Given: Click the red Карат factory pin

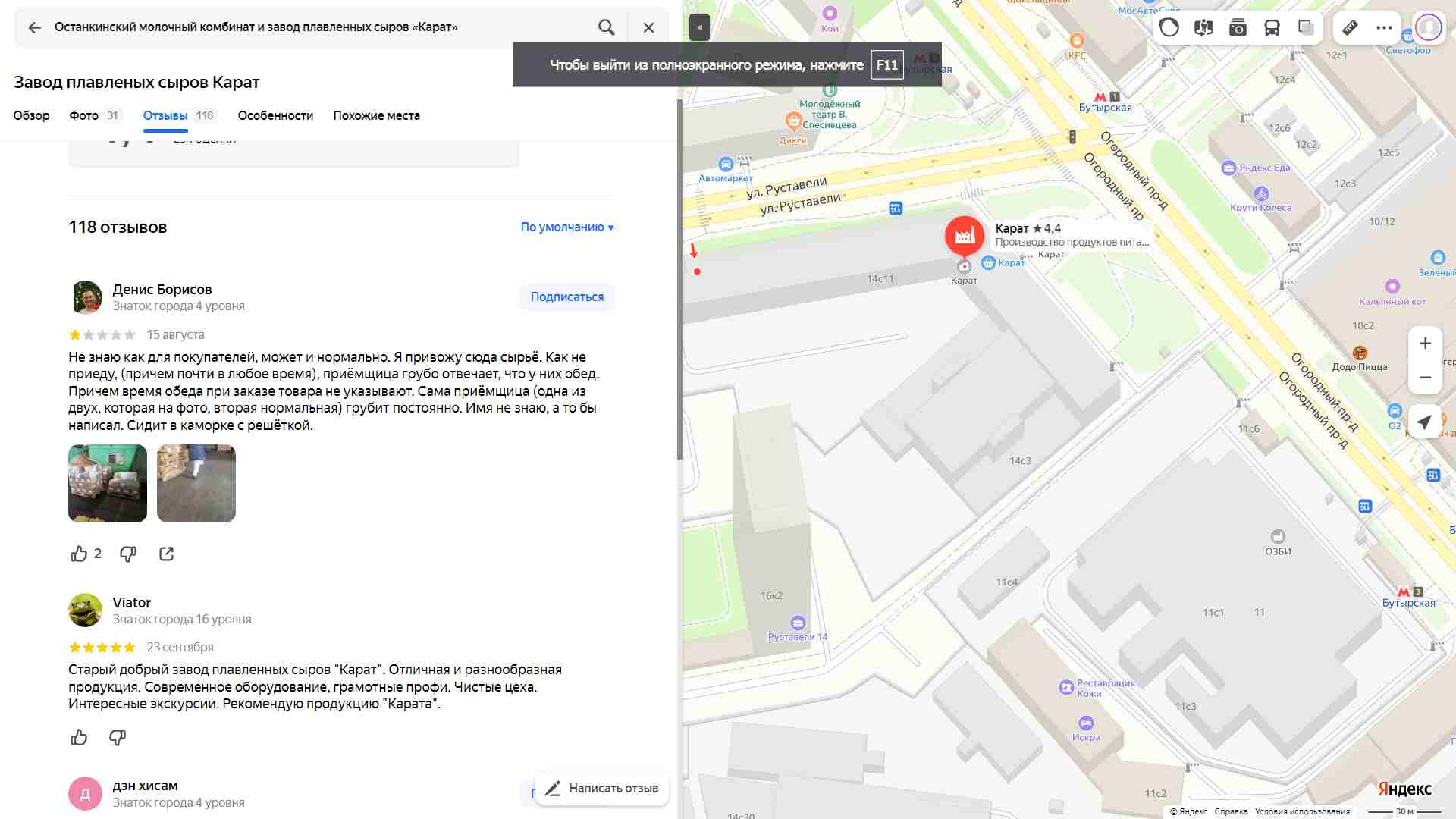Looking at the screenshot, I should pyautogui.click(x=965, y=237).
